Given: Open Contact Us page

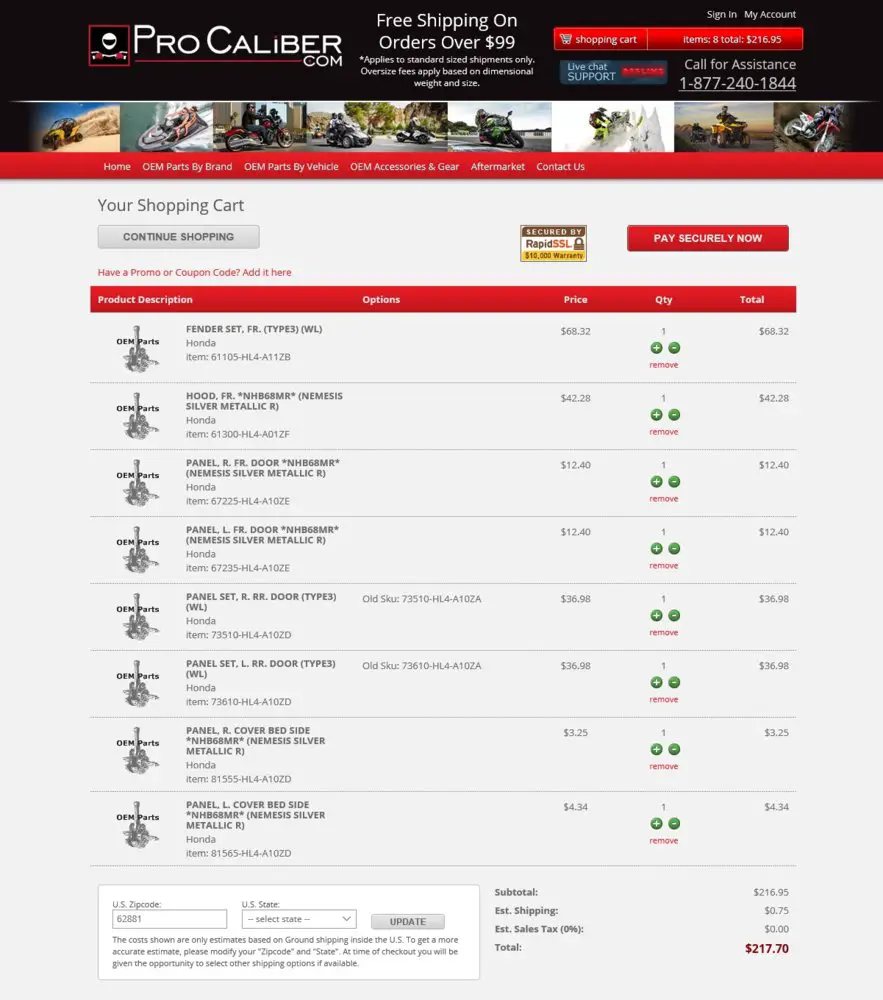Looking at the screenshot, I should tap(560, 166).
